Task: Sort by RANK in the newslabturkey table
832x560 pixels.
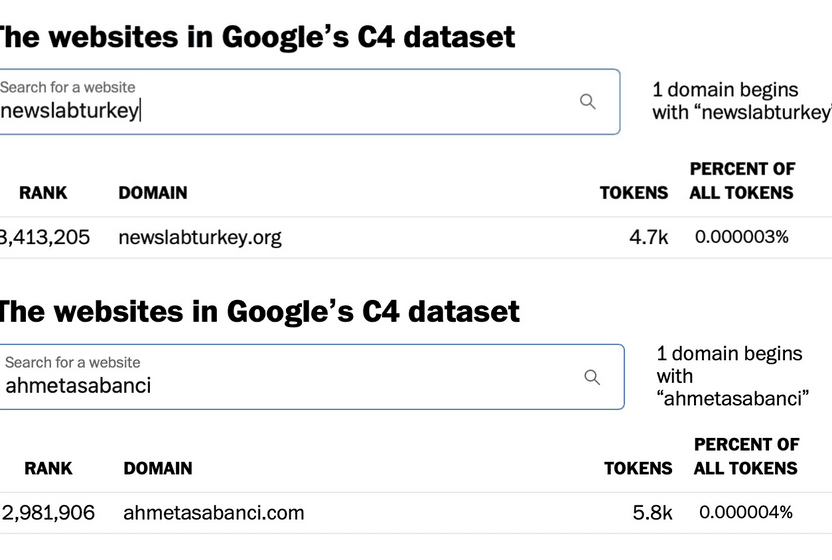Action: point(43,193)
